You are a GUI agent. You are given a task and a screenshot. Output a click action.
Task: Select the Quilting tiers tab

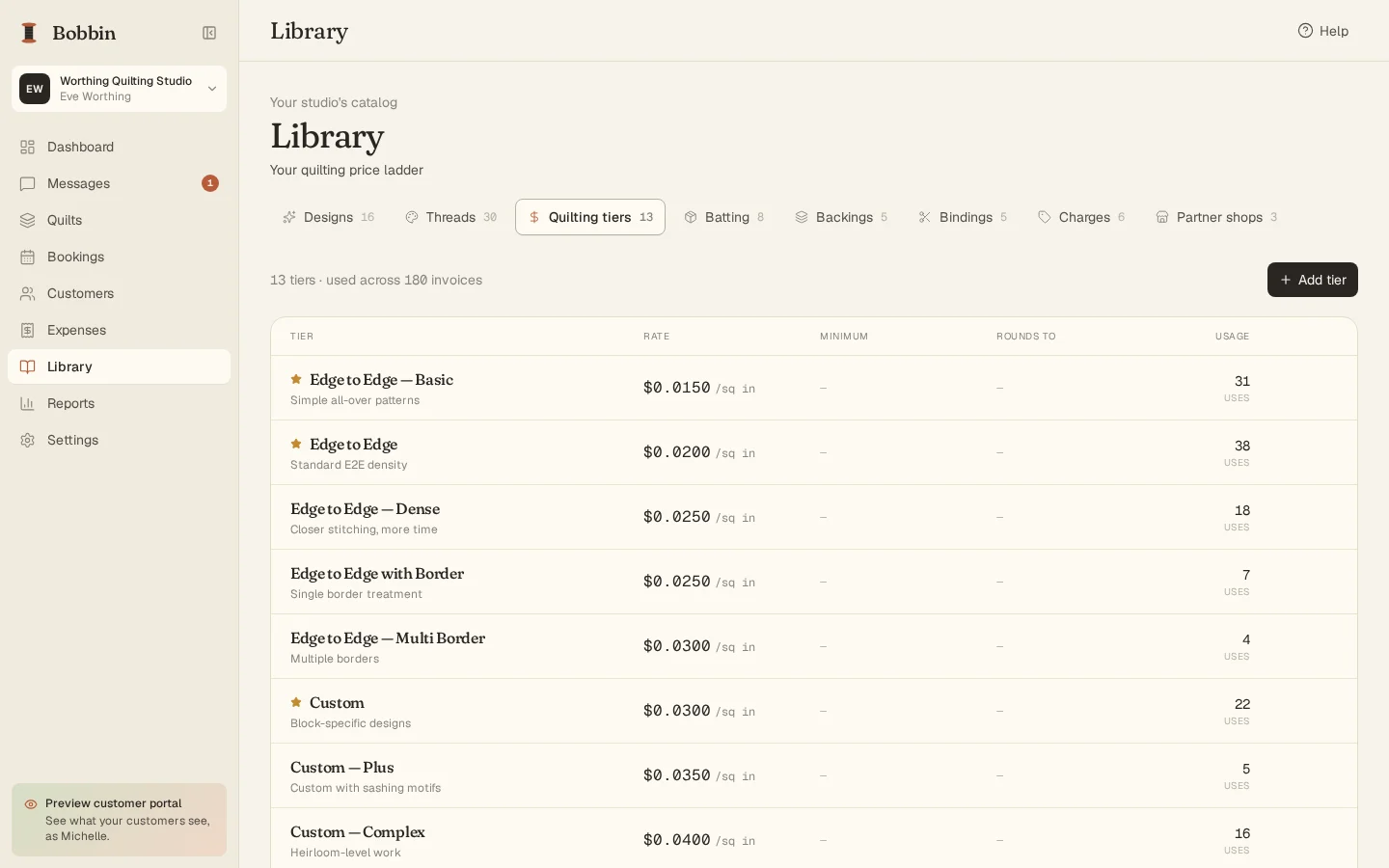(590, 217)
